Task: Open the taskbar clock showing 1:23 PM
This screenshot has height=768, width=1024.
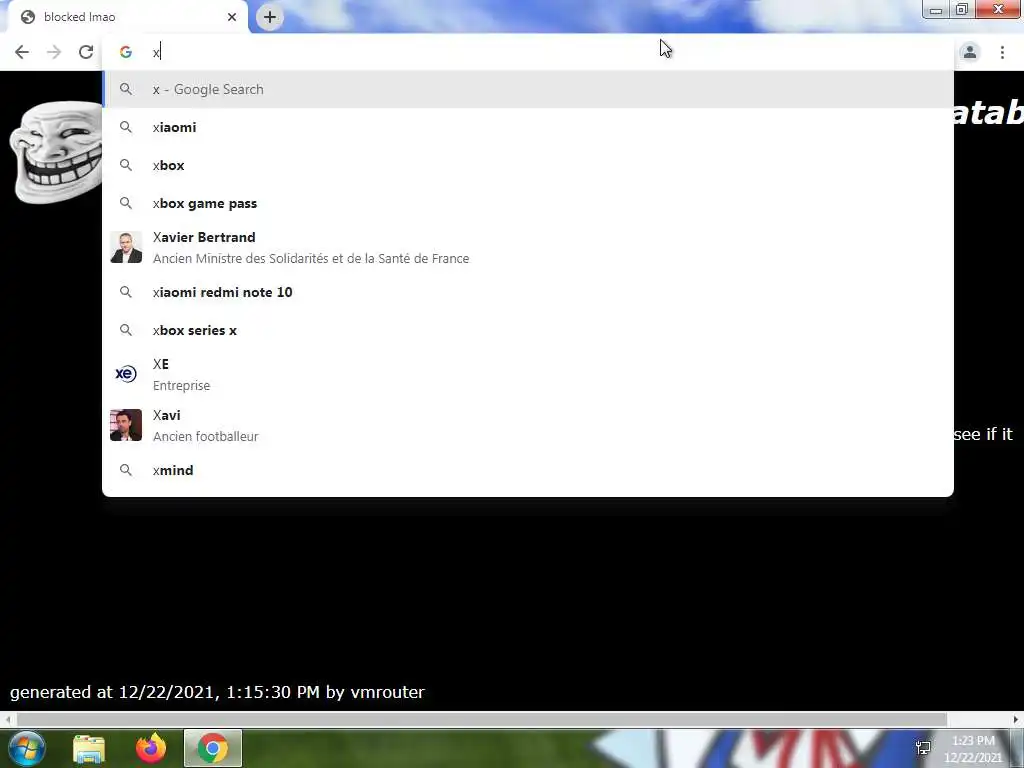Action: (973, 749)
